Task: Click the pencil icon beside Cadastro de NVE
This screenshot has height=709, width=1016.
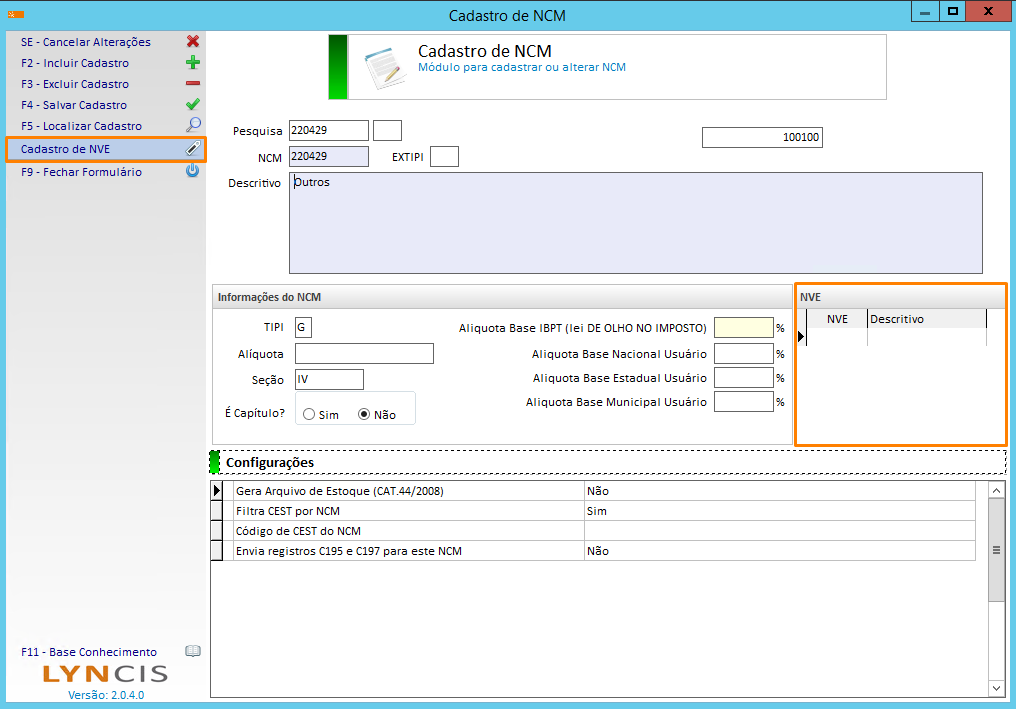Action: click(x=193, y=149)
